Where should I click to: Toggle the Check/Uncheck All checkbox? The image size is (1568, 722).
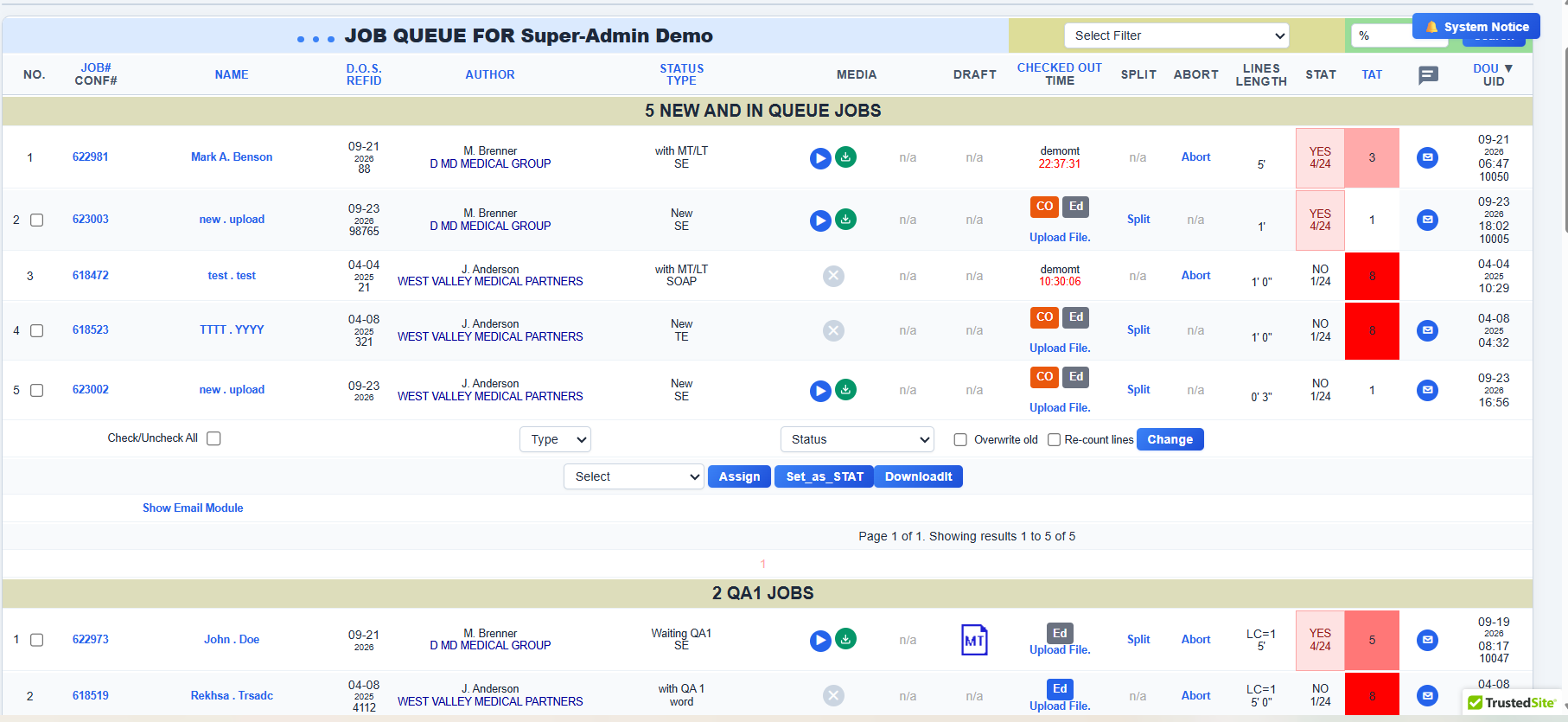[x=214, y=438]
